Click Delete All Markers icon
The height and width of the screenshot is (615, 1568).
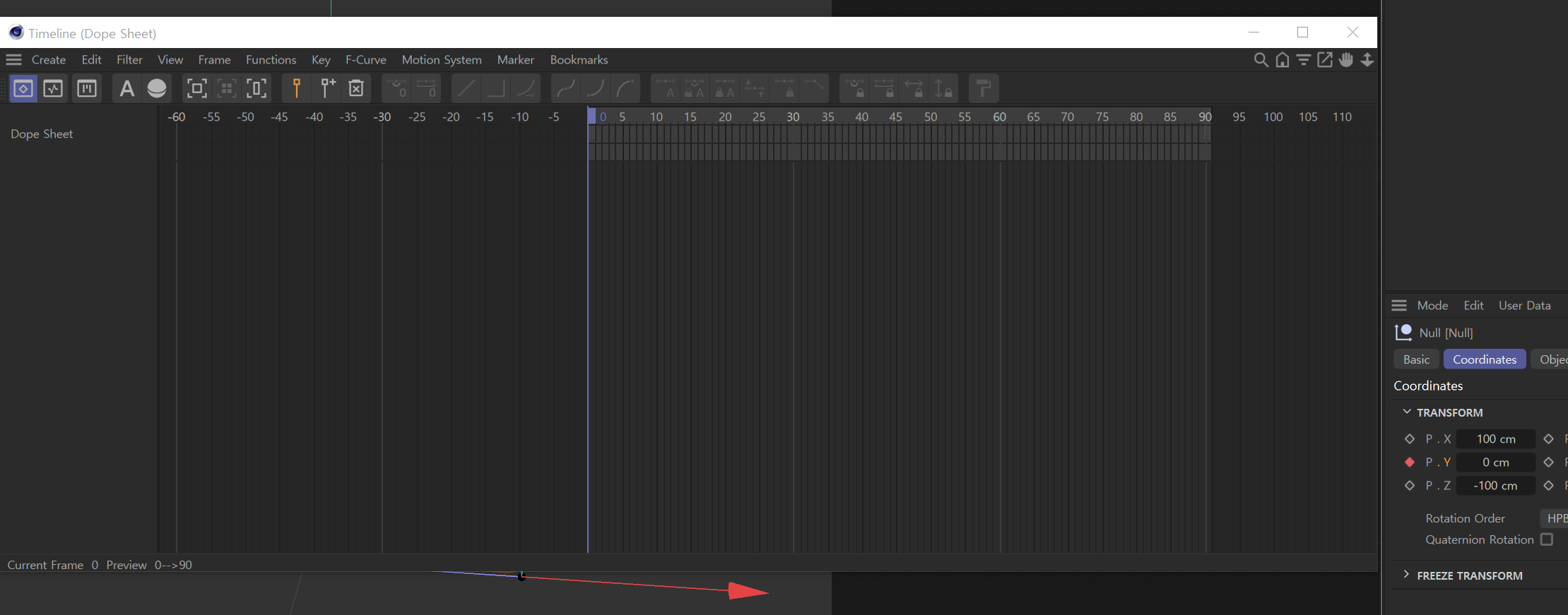(357, 89)
